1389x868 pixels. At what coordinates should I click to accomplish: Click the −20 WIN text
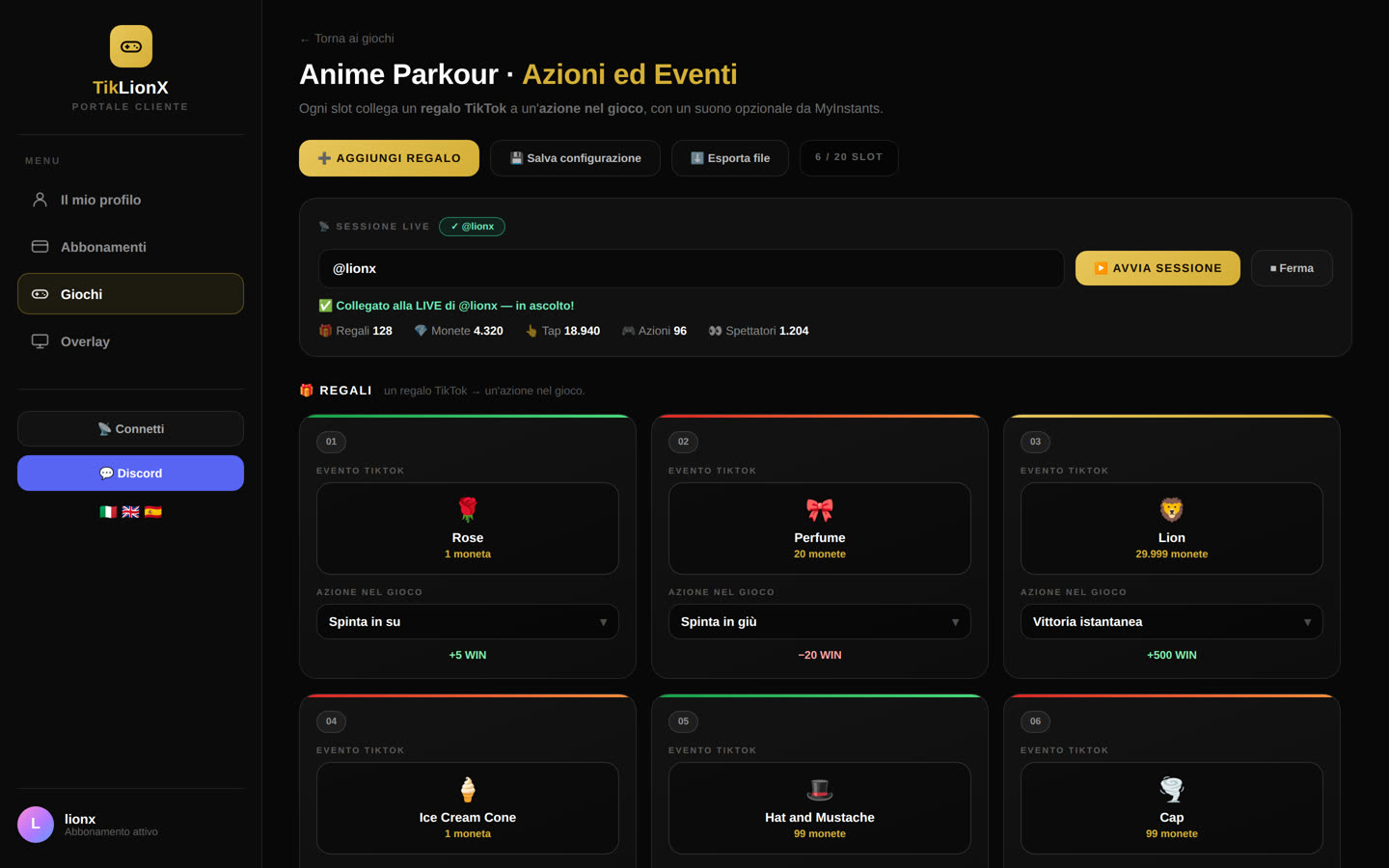click(x=820, y=655)
